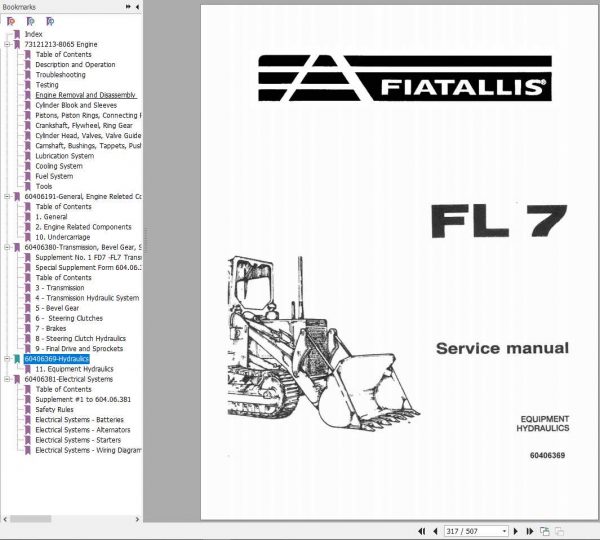Open the Cooling System bookmark

[59, 166]
